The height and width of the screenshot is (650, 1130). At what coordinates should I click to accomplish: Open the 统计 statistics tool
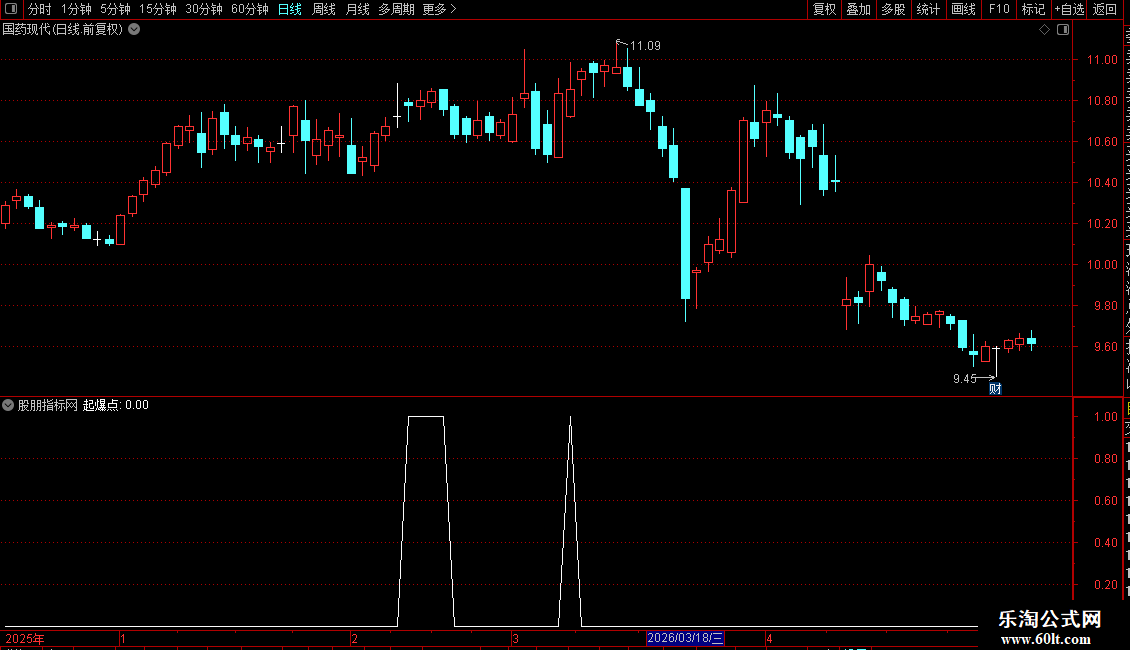[928, 9]
